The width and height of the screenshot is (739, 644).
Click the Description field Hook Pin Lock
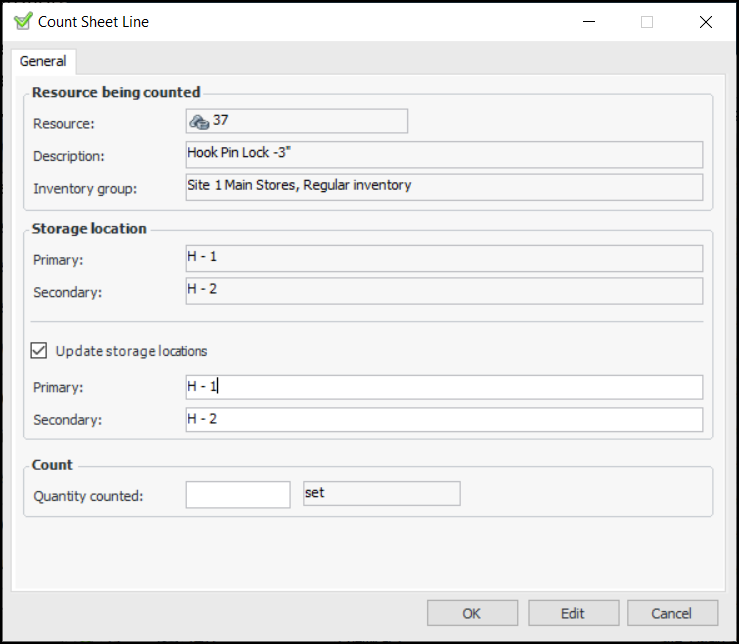(x=444, y=154)
